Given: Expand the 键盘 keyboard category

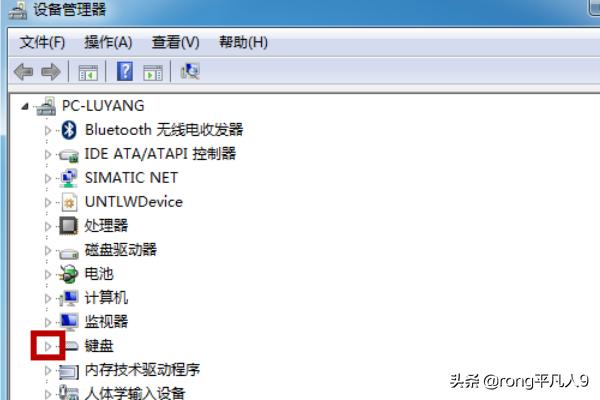Looking at the screenshot, I should pyautogui.click(x=46, y=346).
